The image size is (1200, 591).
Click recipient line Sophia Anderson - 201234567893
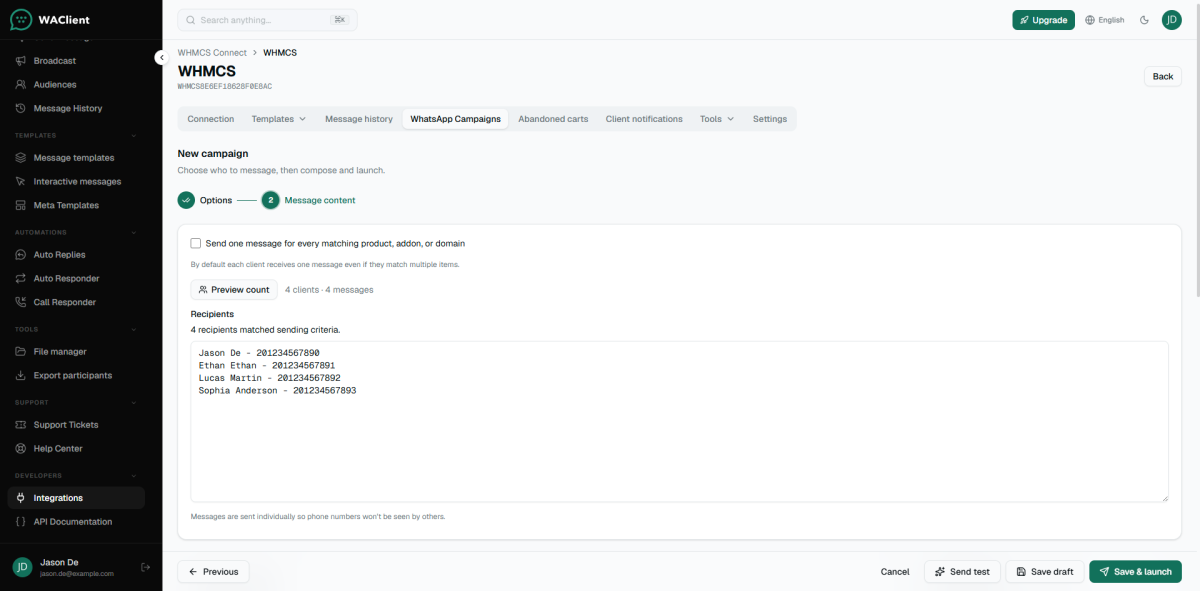tap(278, 391)
